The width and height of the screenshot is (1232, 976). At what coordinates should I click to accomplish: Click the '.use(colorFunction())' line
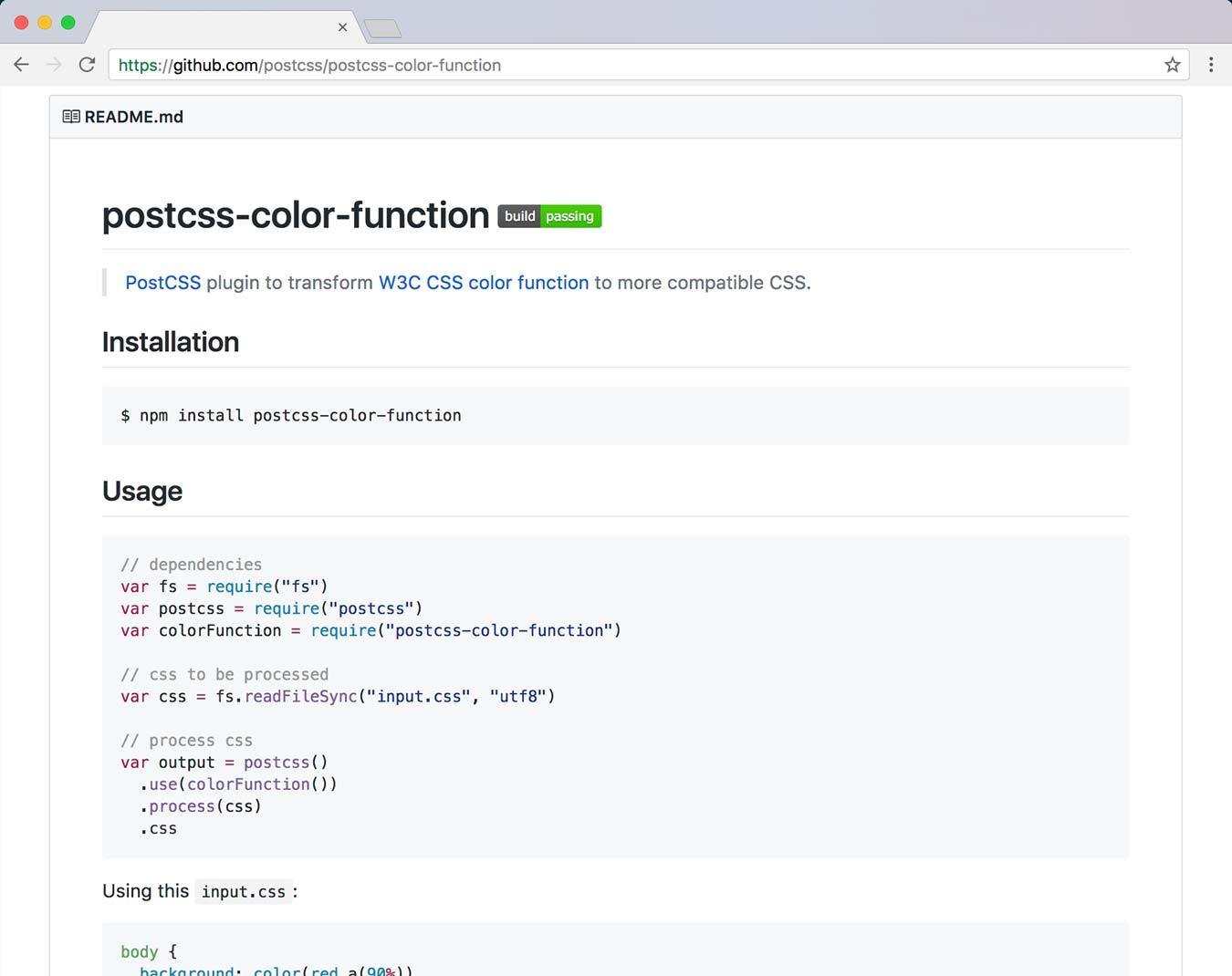point(238,784)
